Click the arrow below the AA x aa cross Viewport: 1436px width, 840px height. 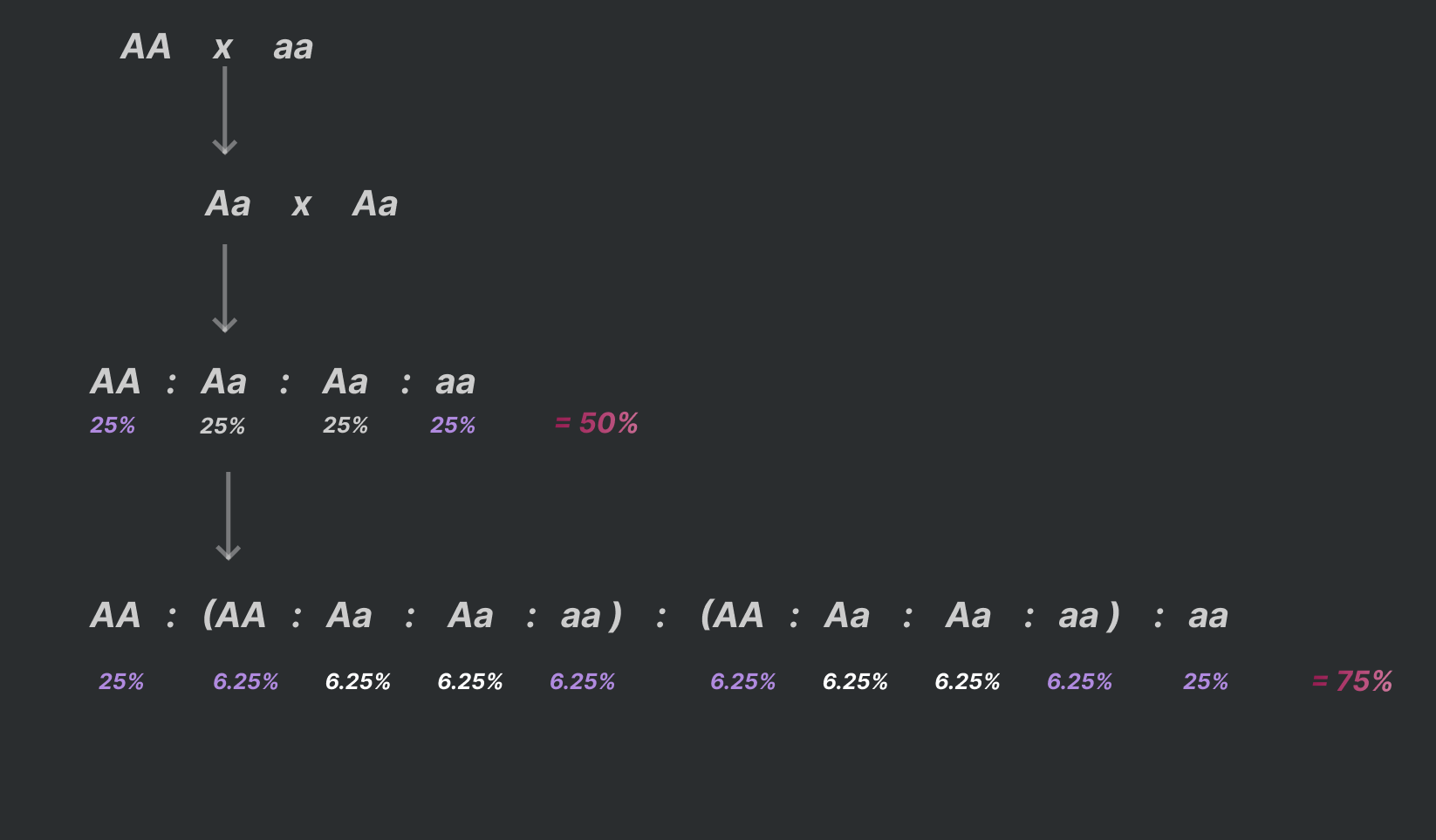[x=225, y=111]
